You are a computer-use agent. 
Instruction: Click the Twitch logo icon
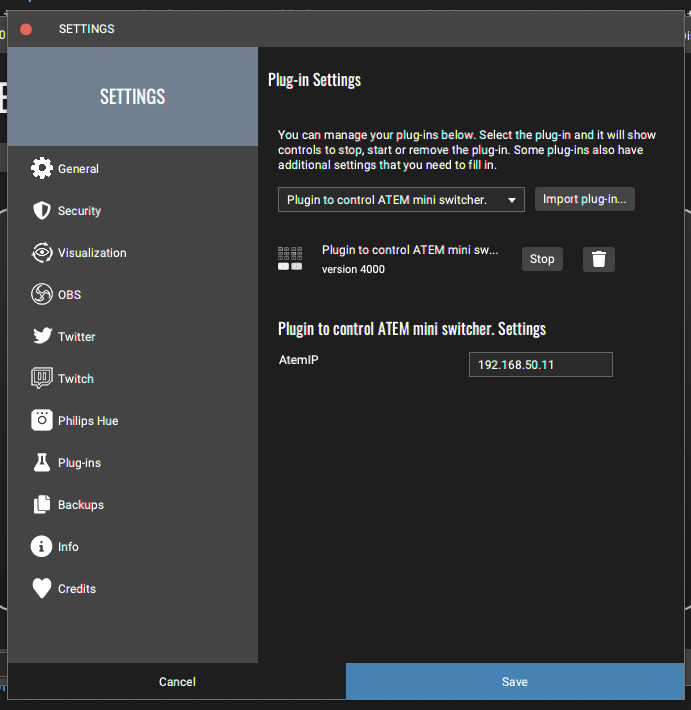click(x=42, y=378)
